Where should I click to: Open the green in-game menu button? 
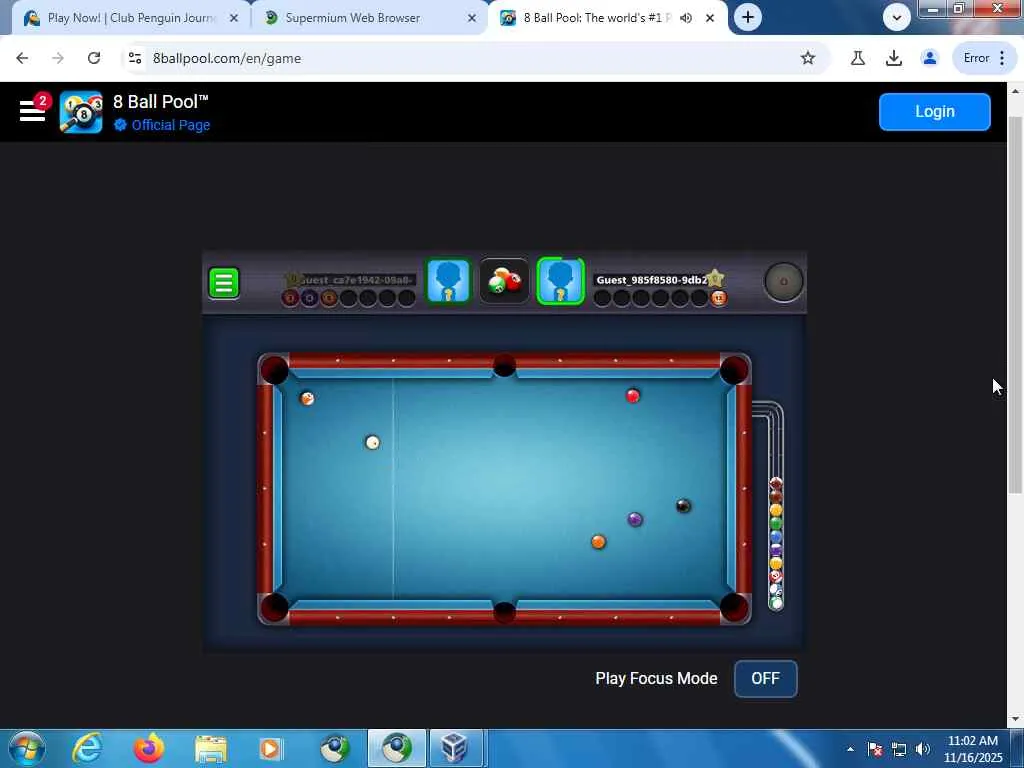[x=223, y=283]
